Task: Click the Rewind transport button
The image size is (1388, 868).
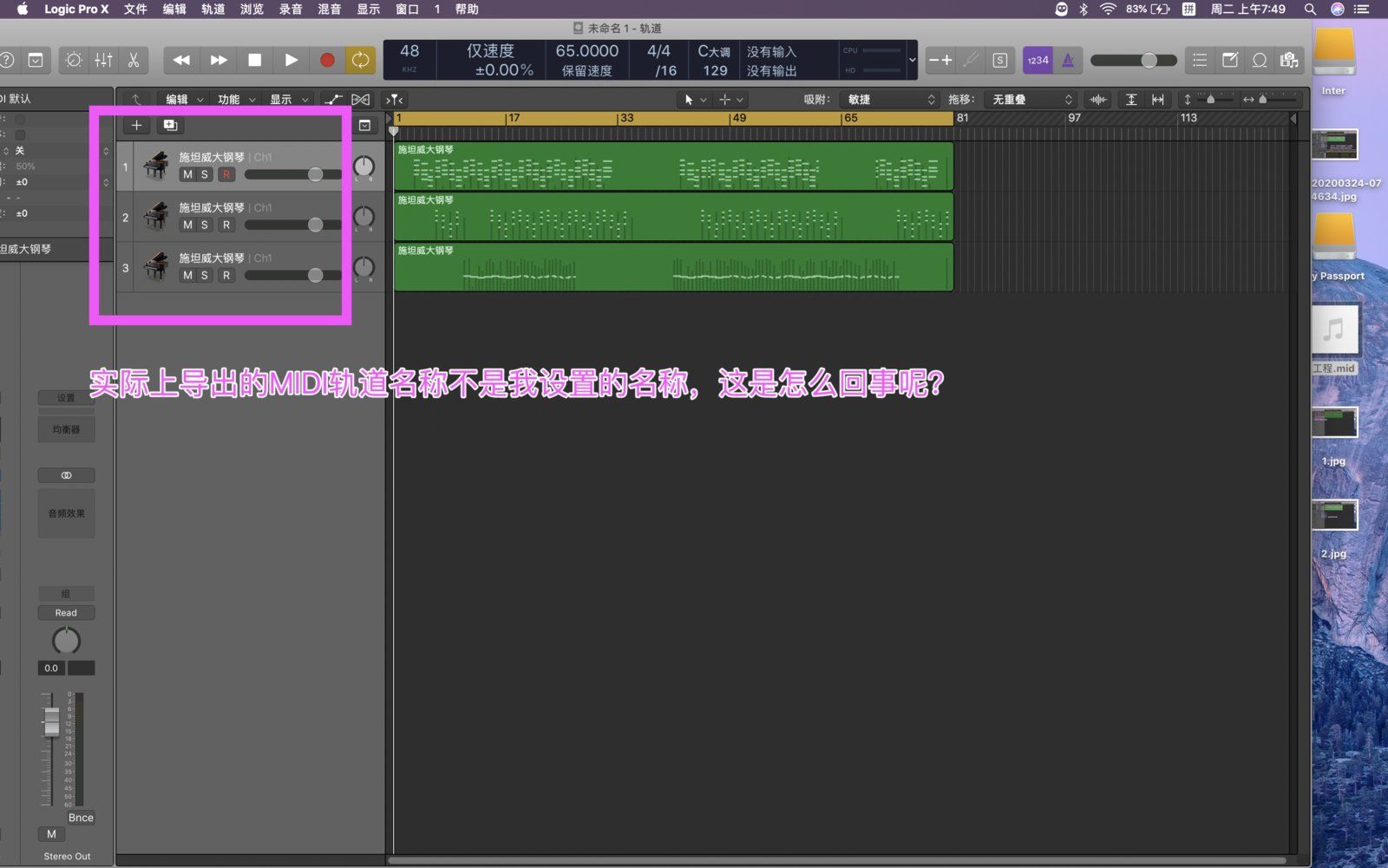Action: pos(181,60)
